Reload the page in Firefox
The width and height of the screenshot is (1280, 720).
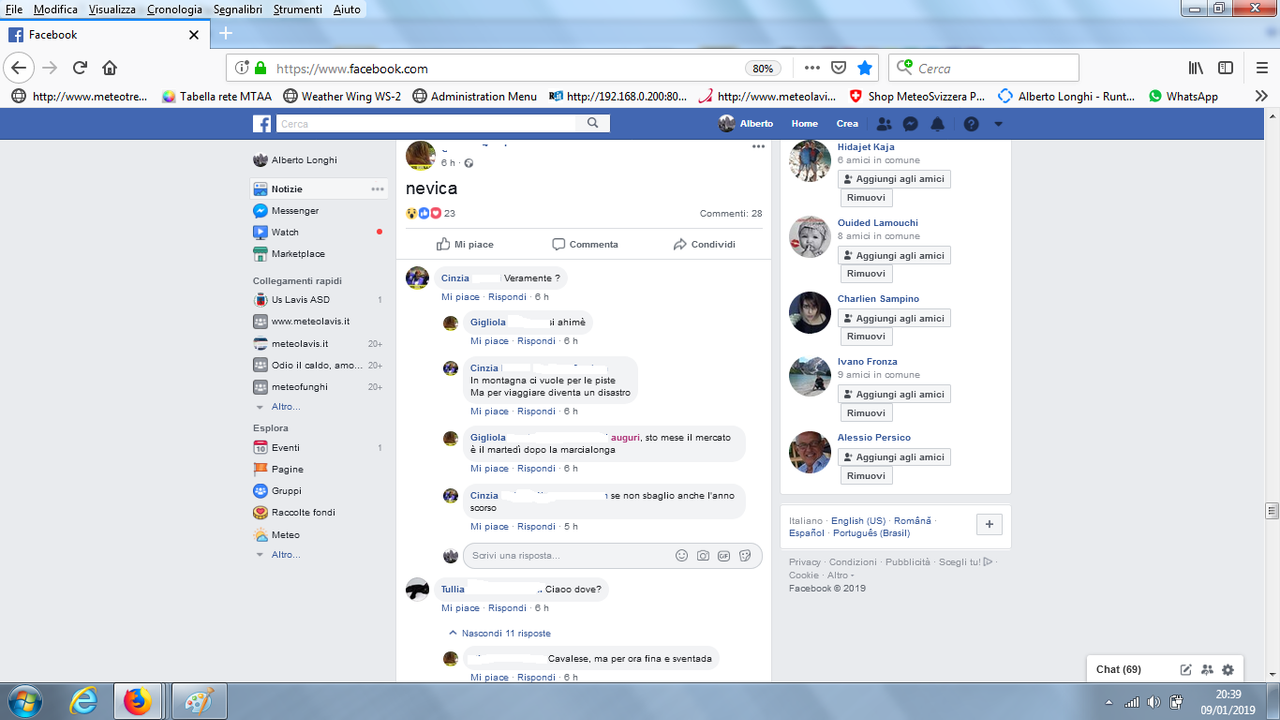[x=80, y=68]
